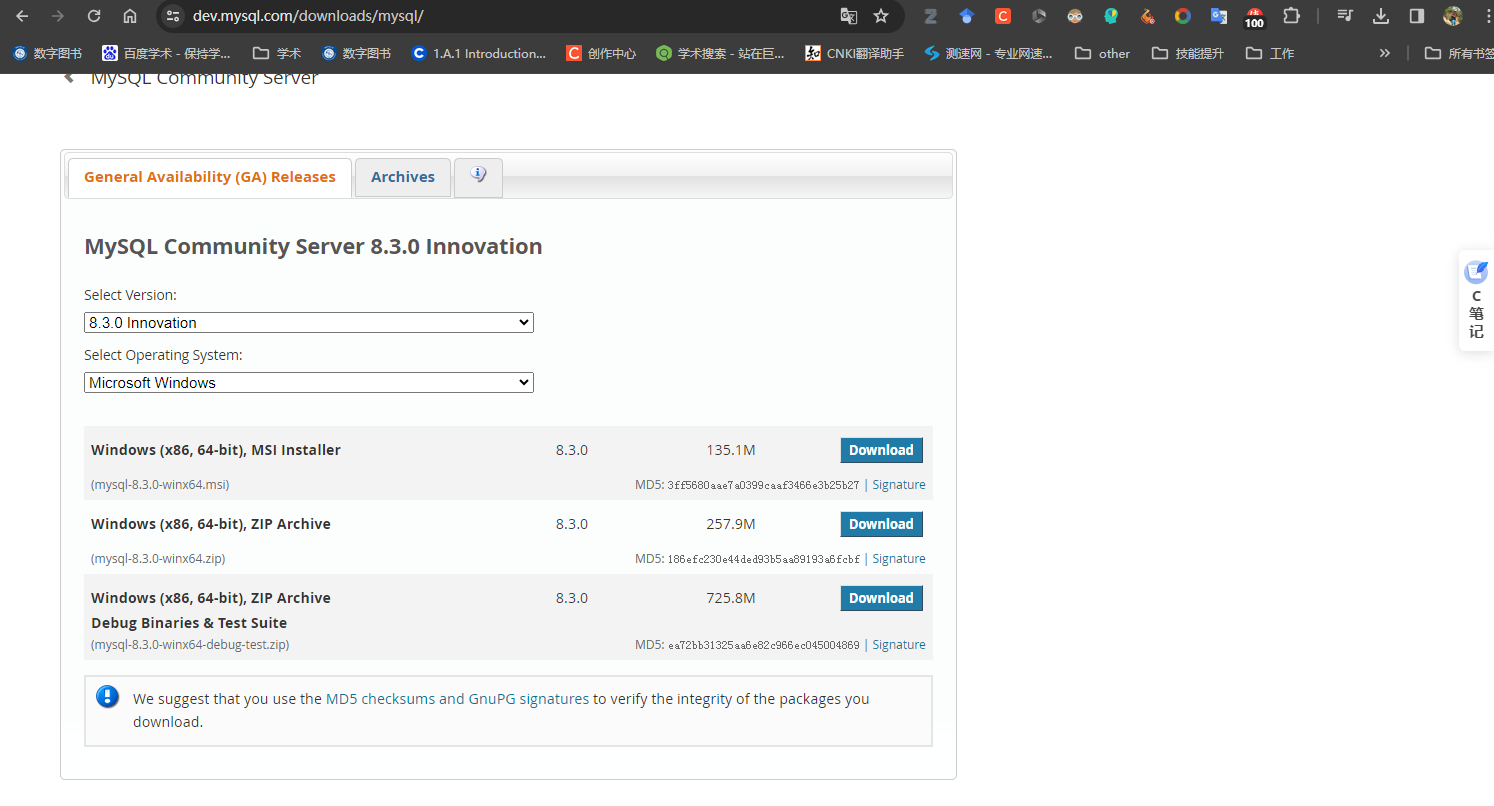Open the media control music icon
The width and height of the screenshot is (1494, 806).
click(x=1345, y=16)
